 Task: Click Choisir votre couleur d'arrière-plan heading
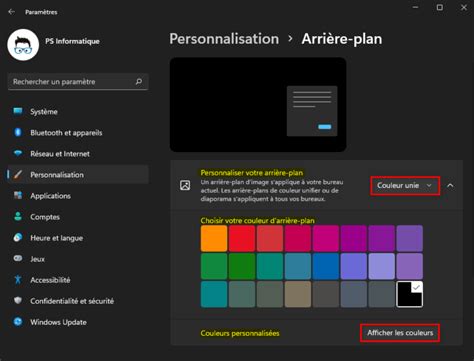tap(257, 220)
